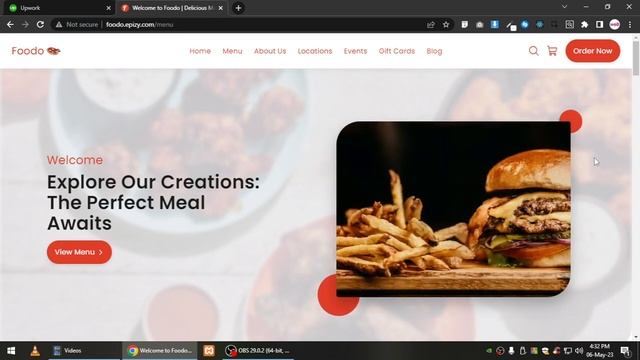This screenshot has width=640, height=360.
Task: Click the burger and fries hero image
Action: 453,209
